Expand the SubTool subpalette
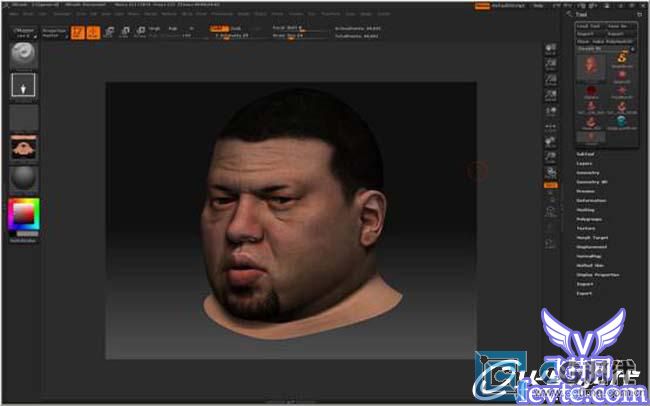Image resolution: width=650 pixels, height=406 pixels. point(585,154)
